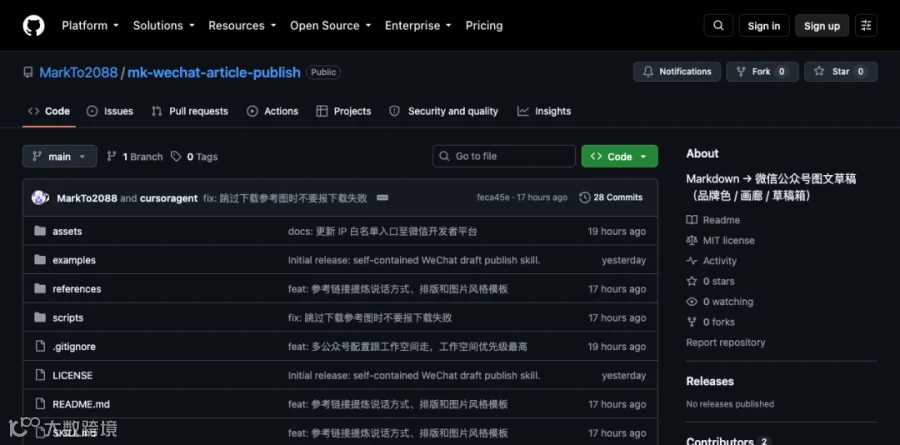Open the .gitignore file
Viewport: 900px width, 445px height.
tap(74, 346)
